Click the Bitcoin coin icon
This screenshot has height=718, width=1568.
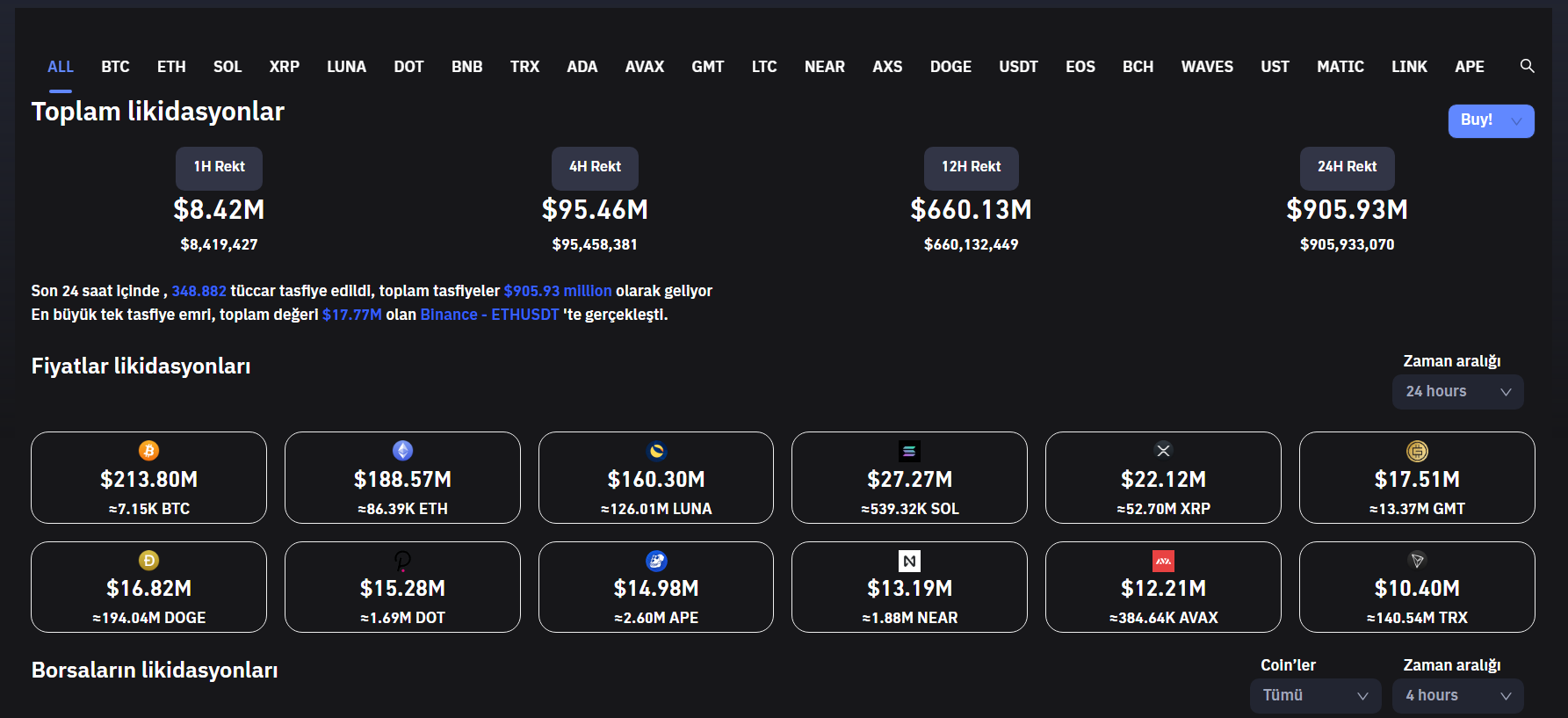pyautogui.click(x=148, y=451)
